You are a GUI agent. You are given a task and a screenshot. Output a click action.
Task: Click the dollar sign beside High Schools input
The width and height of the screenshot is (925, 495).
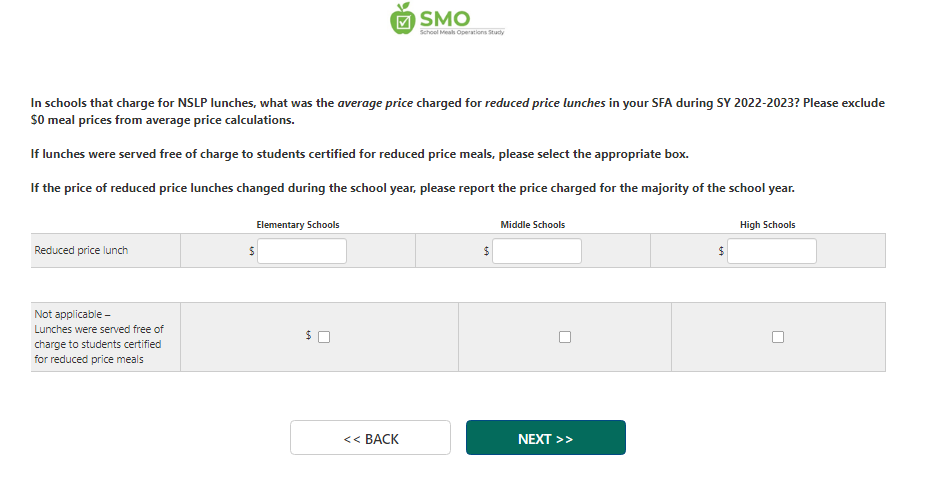click(x=721, y=252)
